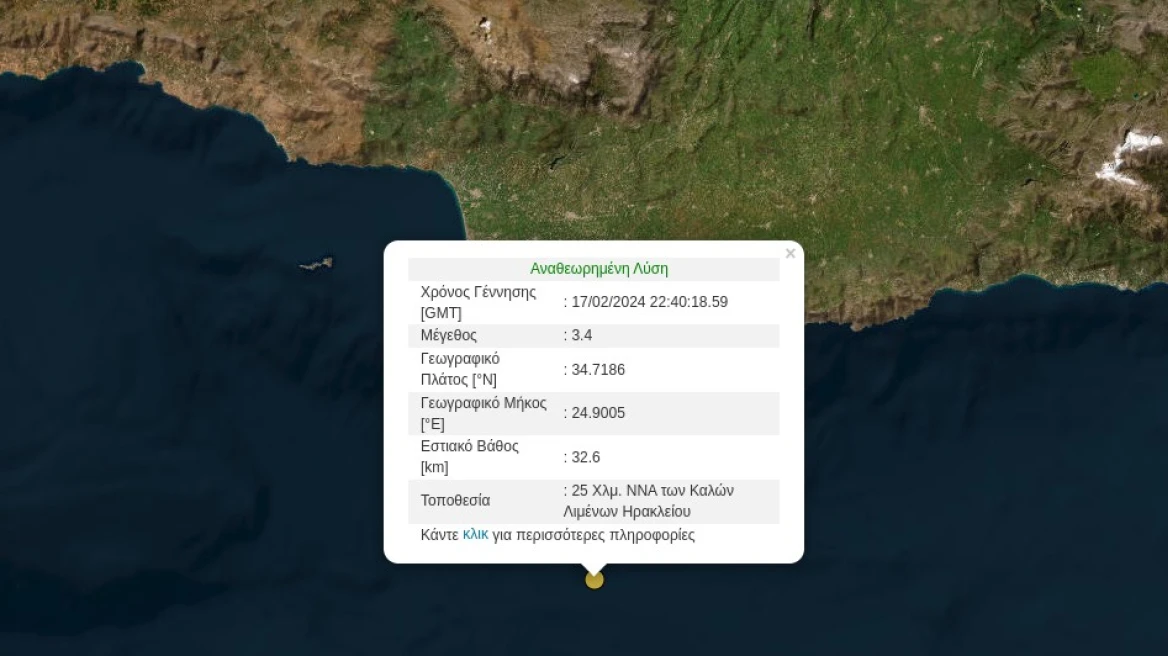Image resolution: width=1168 pixels, height=656 pixels.
Task: Click the magnitude value 3.4
Action: coord(581,335)
